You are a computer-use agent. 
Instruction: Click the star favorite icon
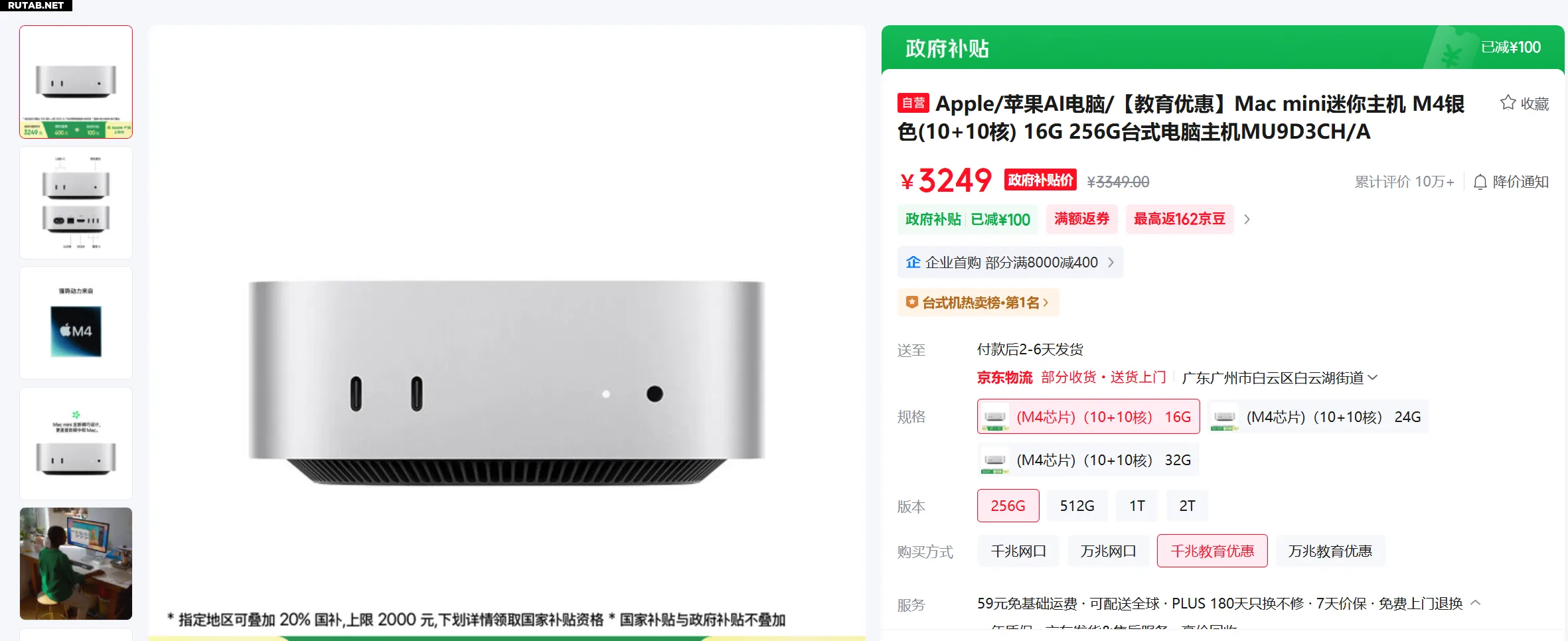(x=1508, y=103)
